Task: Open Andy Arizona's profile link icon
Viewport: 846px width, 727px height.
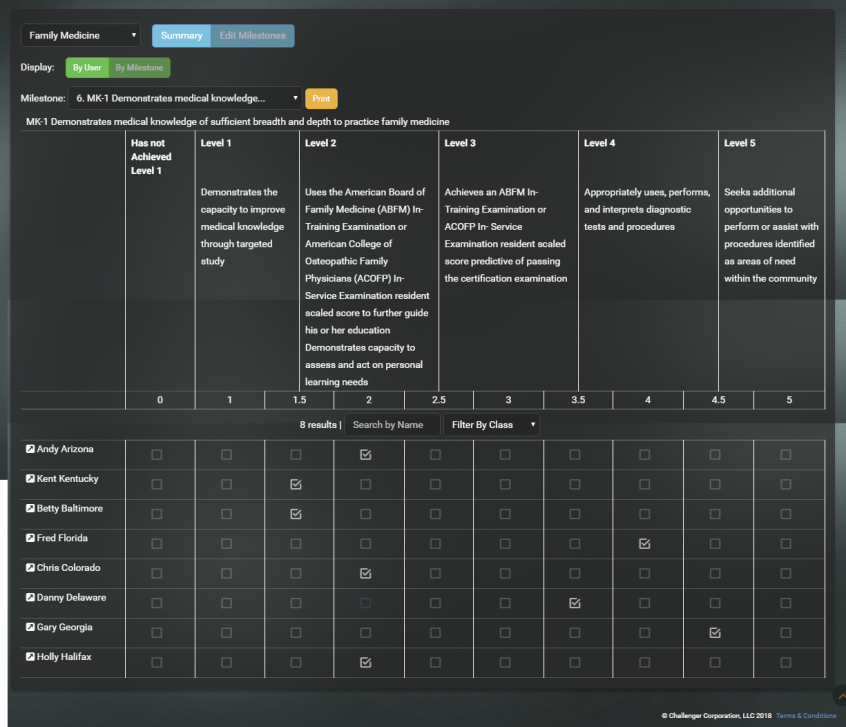Action: [30, 449]
